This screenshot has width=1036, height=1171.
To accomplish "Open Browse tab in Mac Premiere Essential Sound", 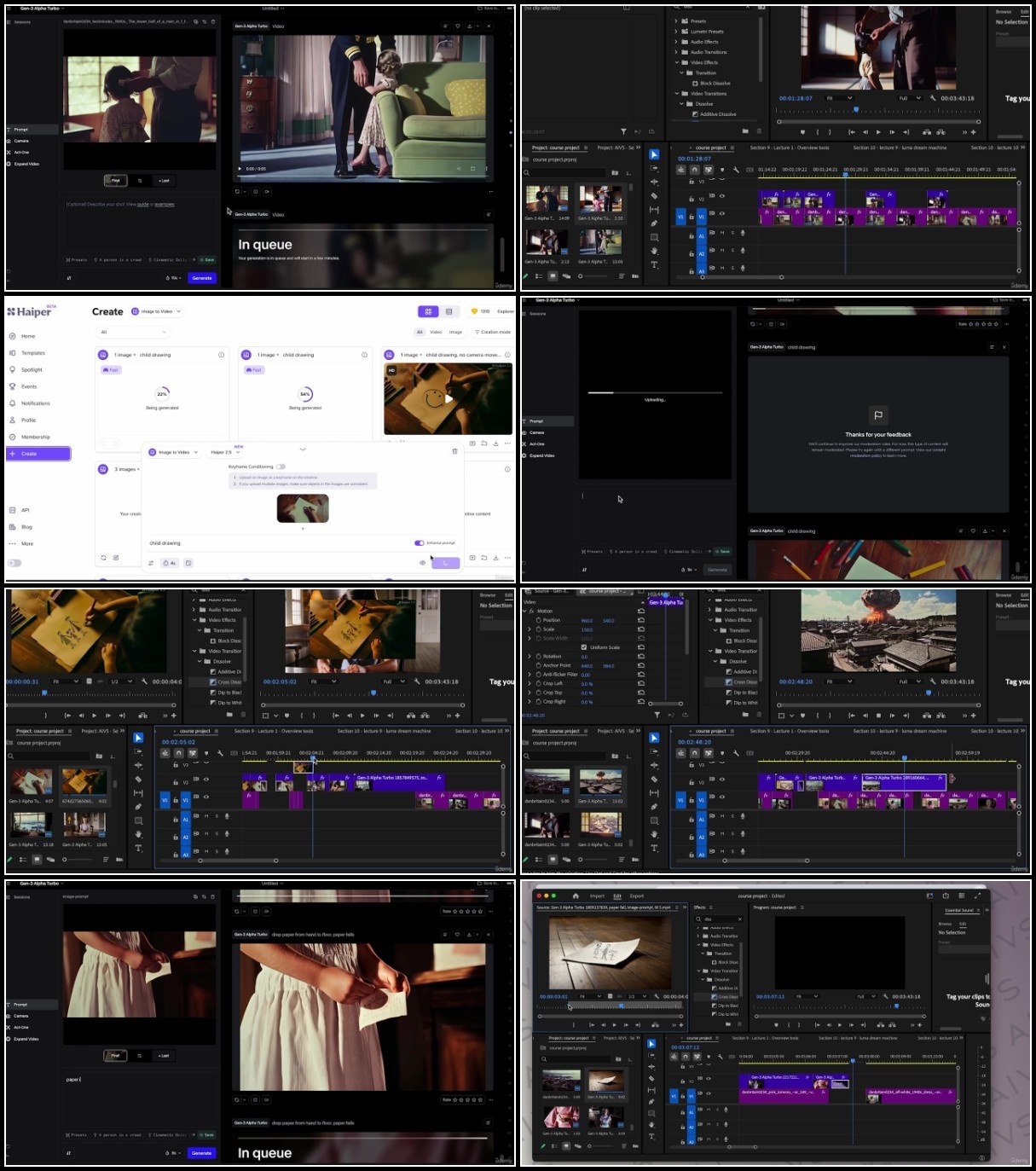I will pos(945,923).
